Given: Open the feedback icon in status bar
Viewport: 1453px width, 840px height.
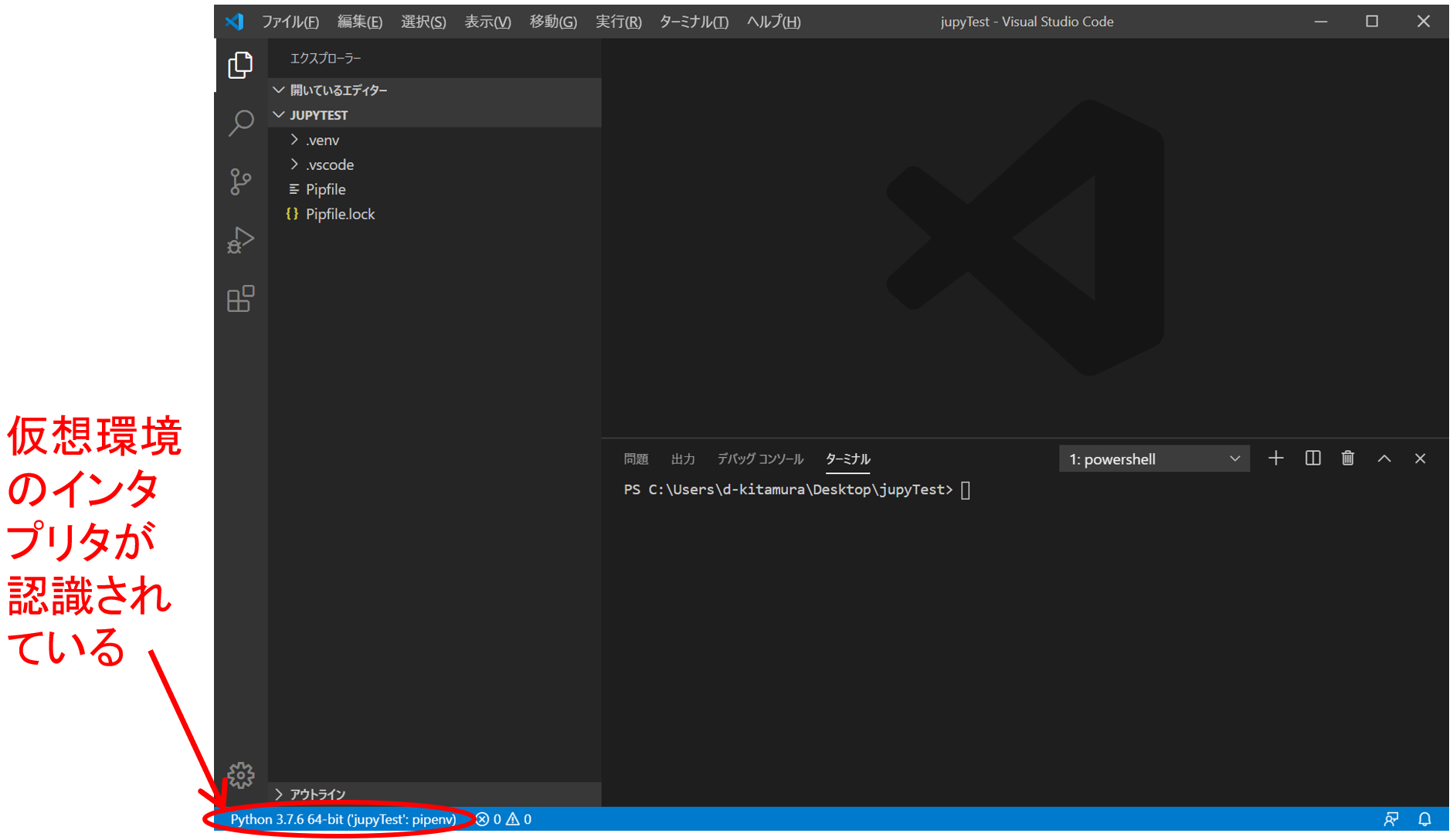Looking at the screenshot, I should pyautogui.click(x=1390, y=819).
